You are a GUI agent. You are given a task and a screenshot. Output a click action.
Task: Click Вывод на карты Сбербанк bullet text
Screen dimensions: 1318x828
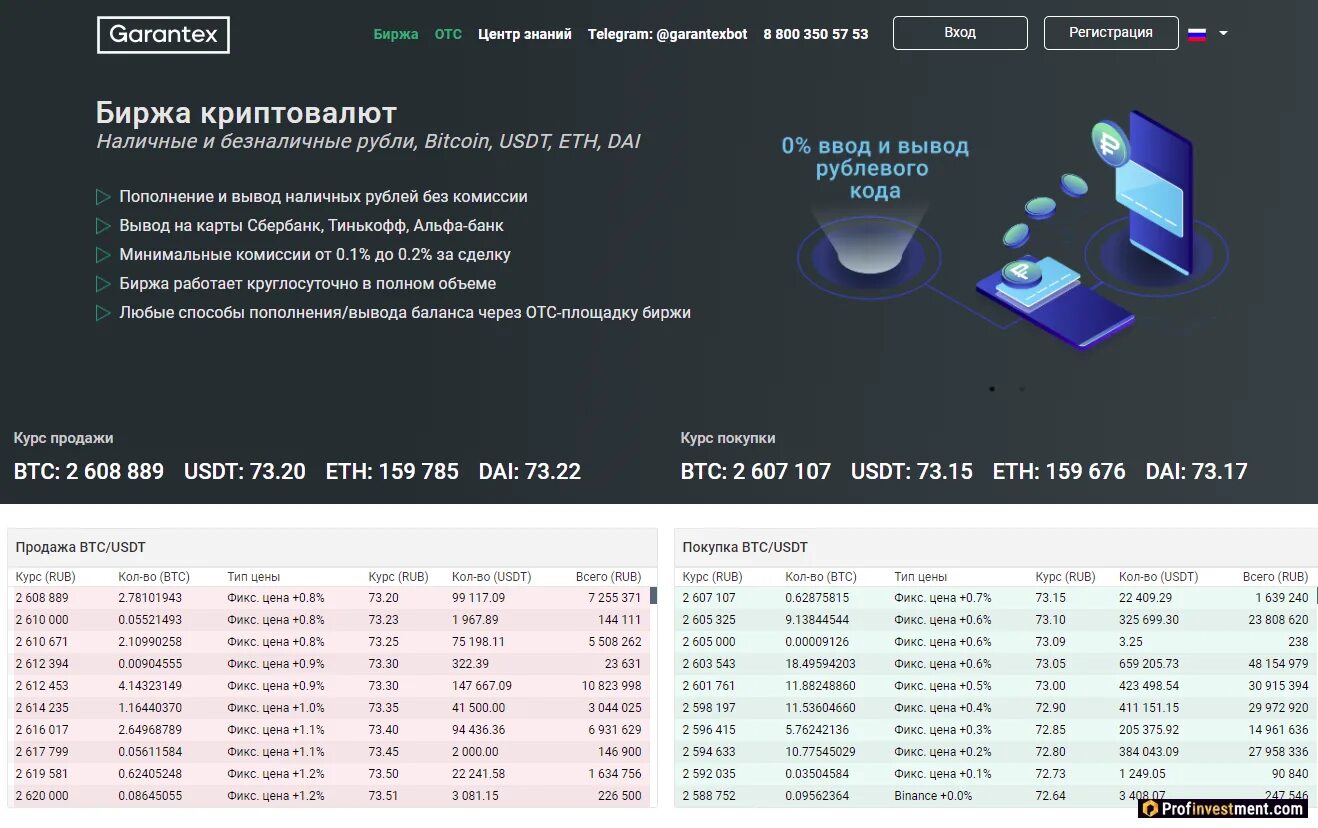(312, 225)
